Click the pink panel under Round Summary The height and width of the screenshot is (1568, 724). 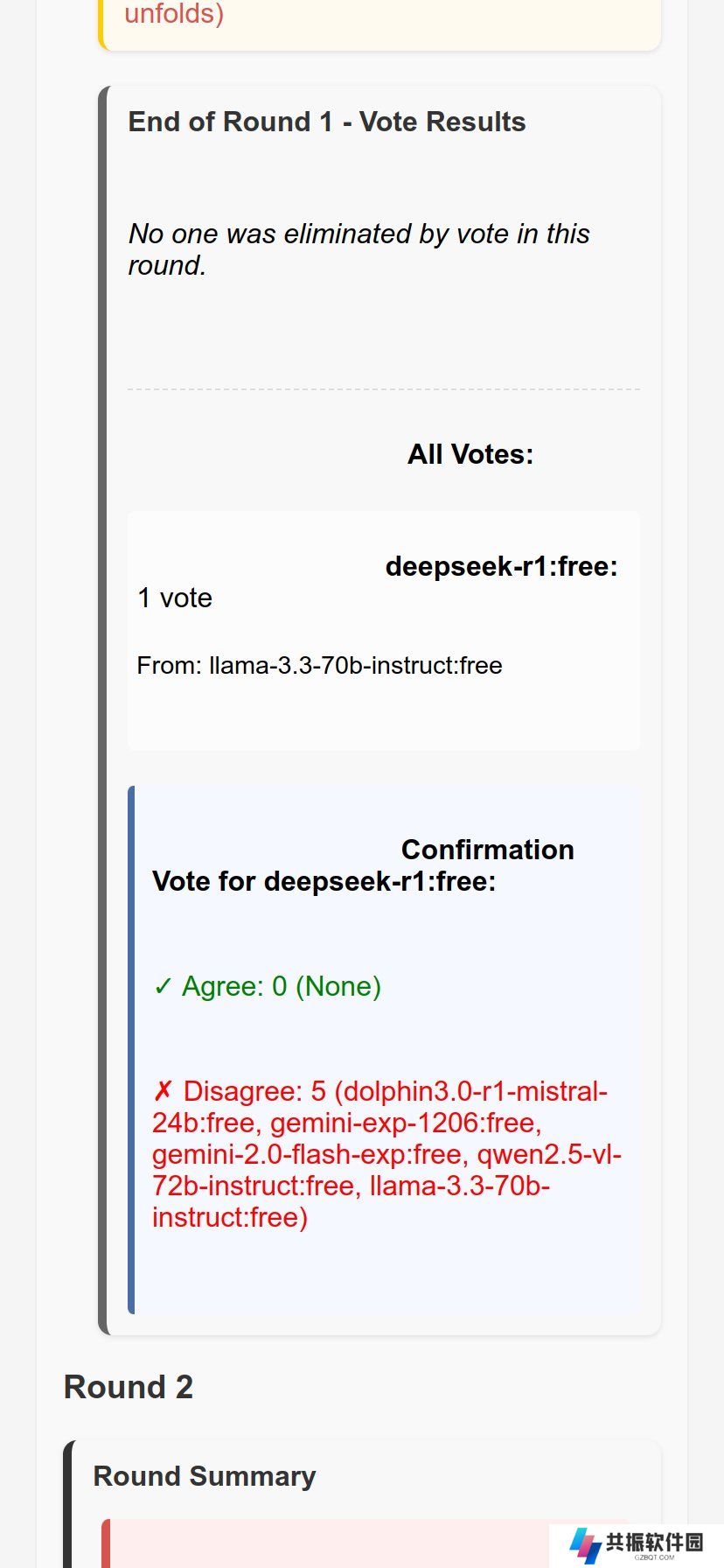point(367,1543)
